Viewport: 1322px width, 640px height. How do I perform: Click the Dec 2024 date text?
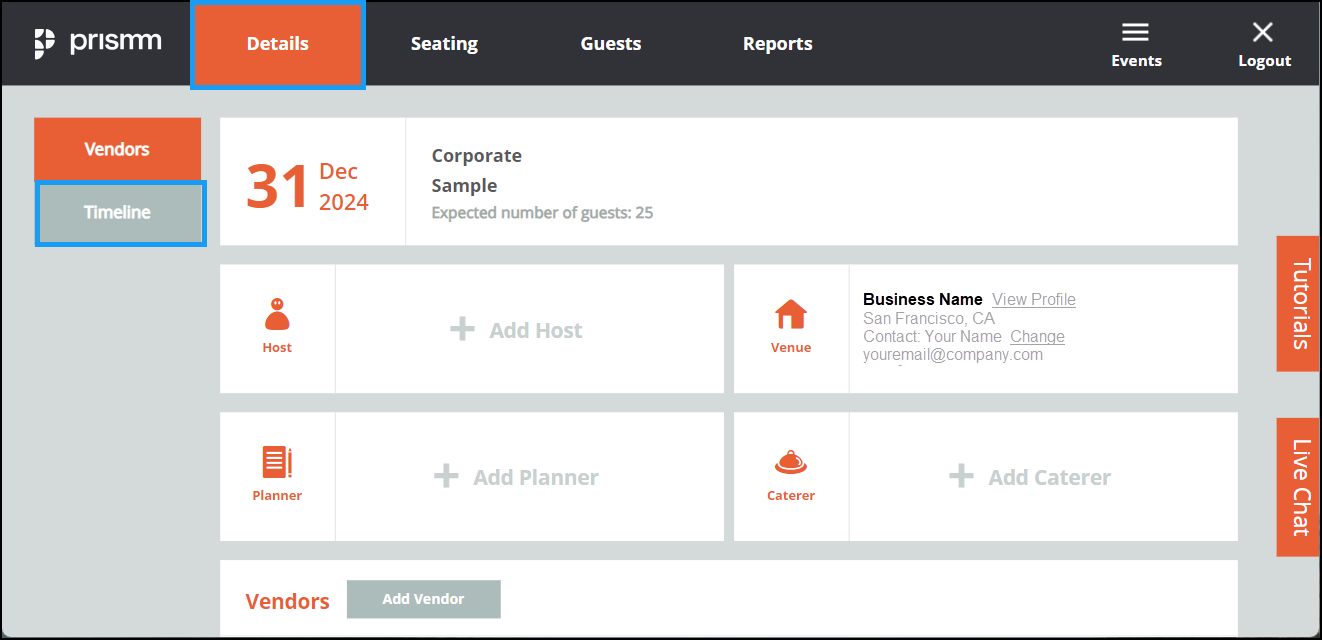coord(344,187)
